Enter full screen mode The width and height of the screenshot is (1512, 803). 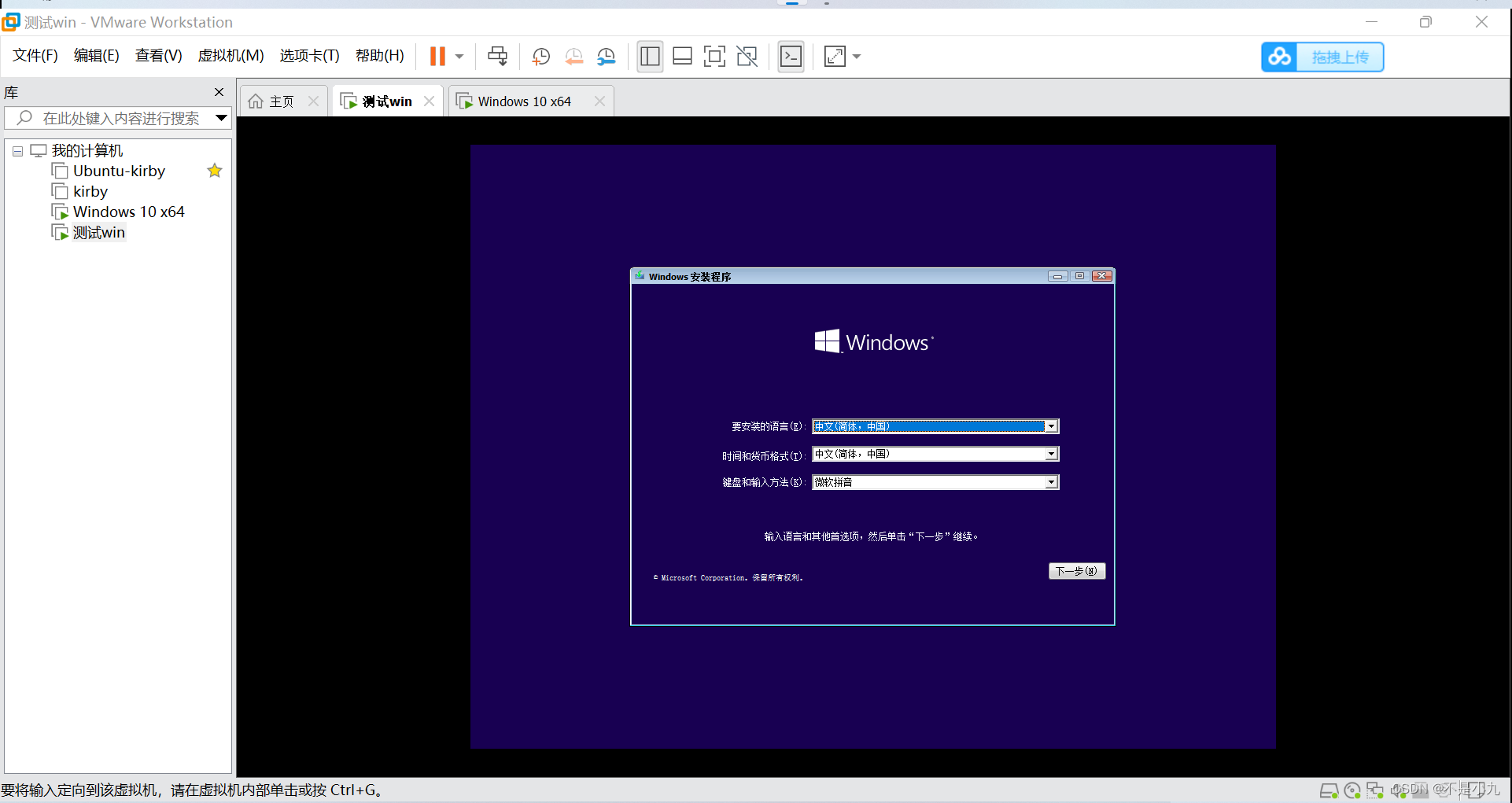tap(714, 56)
